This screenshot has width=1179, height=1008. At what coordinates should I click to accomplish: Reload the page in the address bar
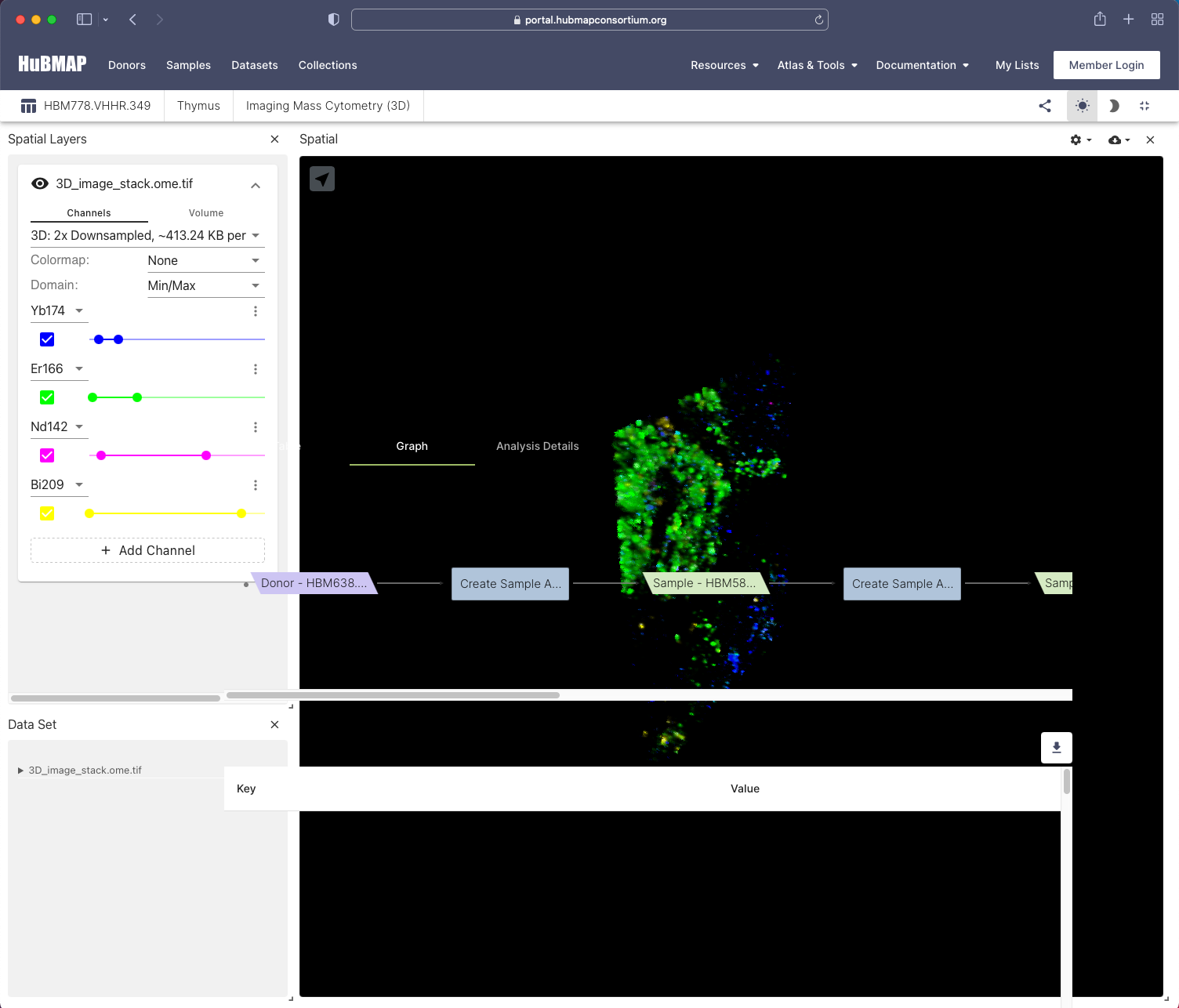pyautogui.click(x=819, y=20)
